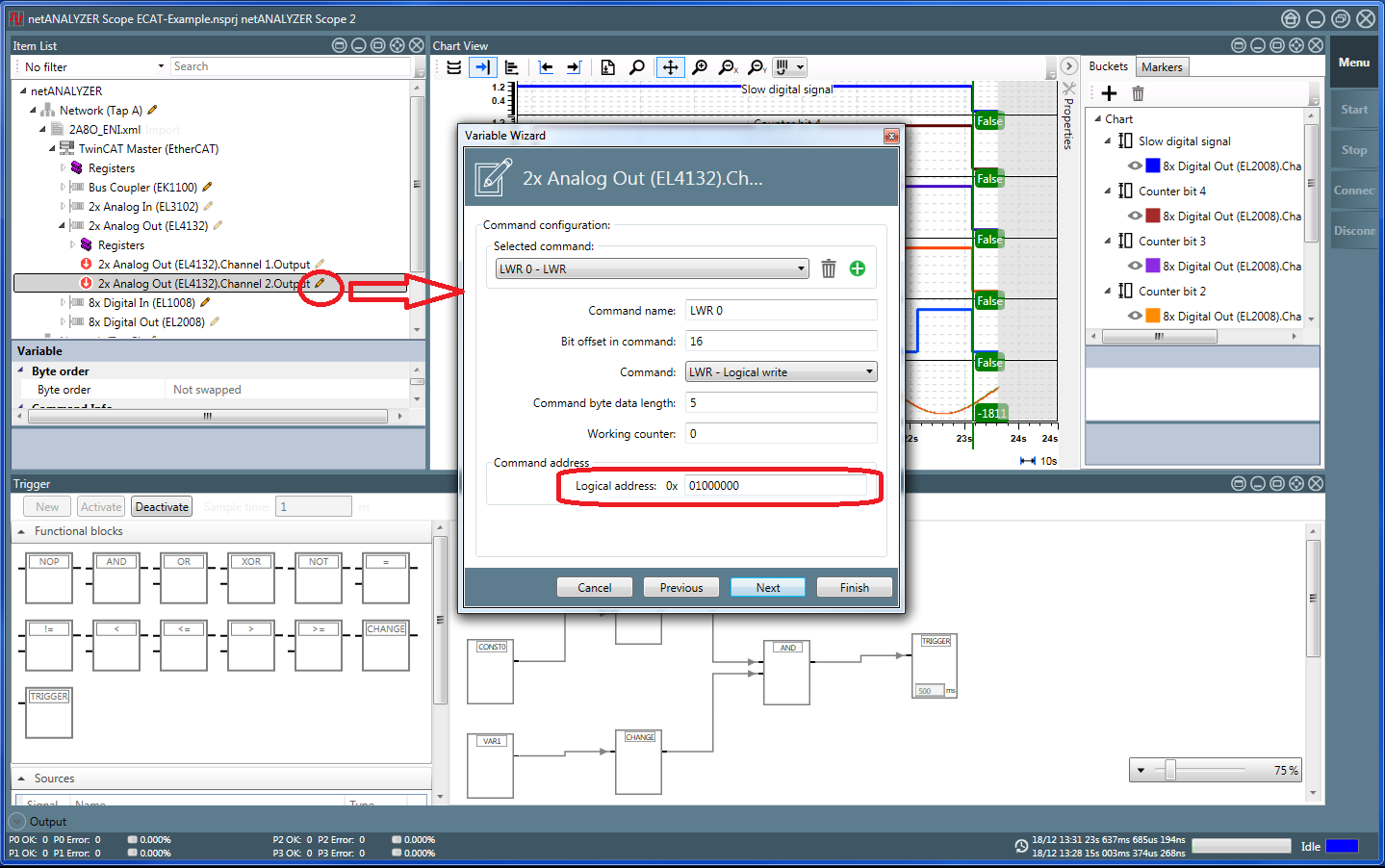Select the Pan tool in the chart toolbar
The width and height of the screenshot is (1385, 868).
(x=669, y=66)
